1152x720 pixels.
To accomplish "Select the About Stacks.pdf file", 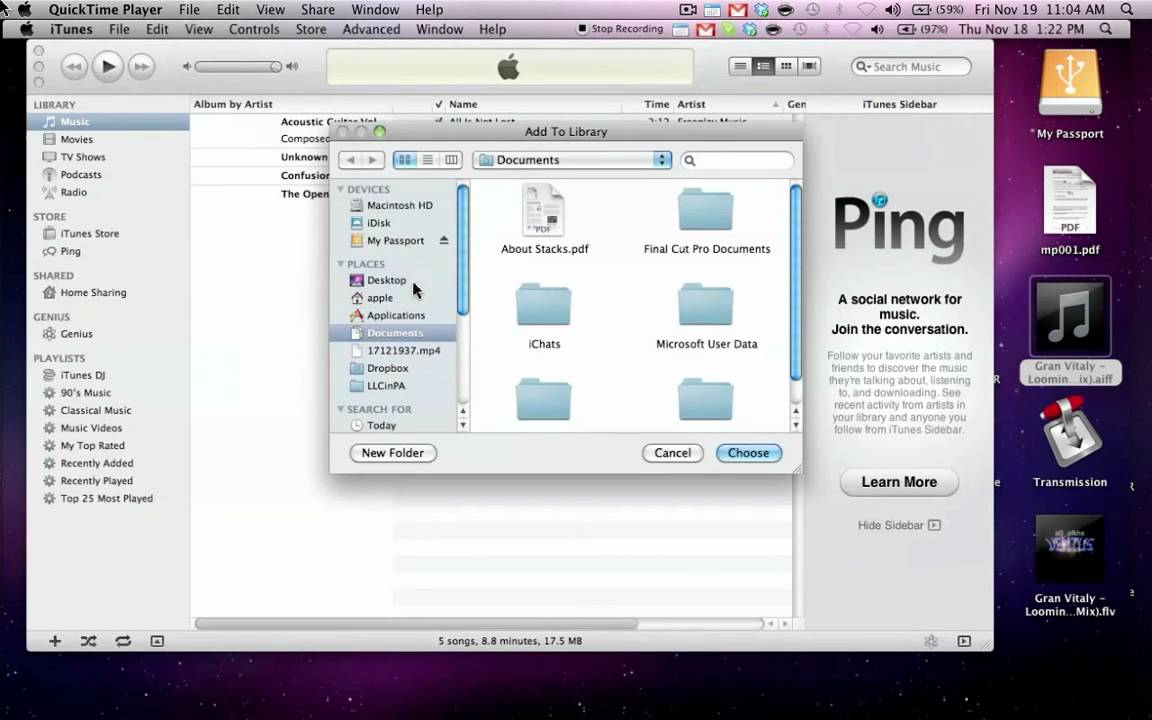I will coord(544,220).
